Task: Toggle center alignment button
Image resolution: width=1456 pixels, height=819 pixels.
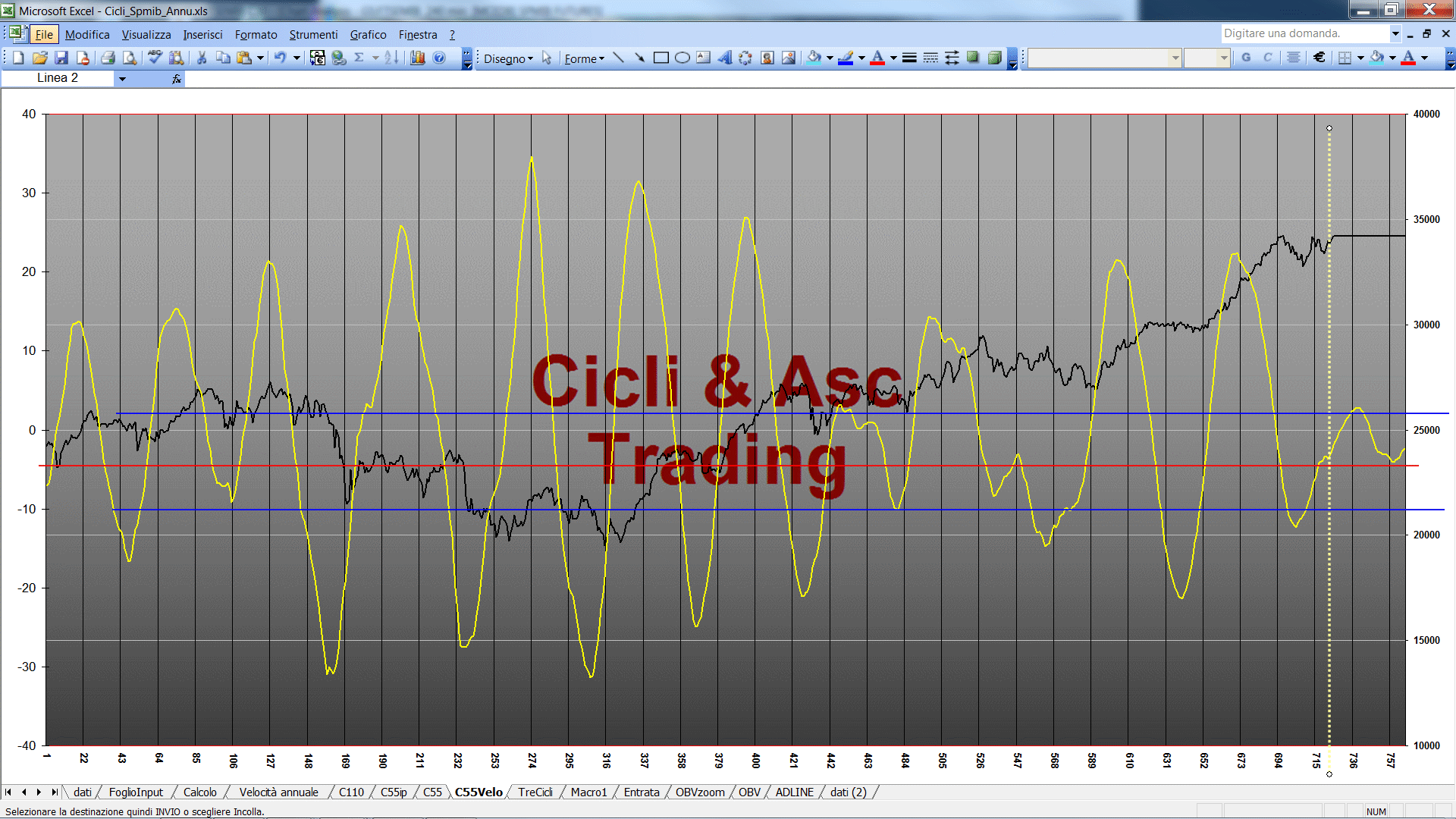Action: coord(1294,58)
